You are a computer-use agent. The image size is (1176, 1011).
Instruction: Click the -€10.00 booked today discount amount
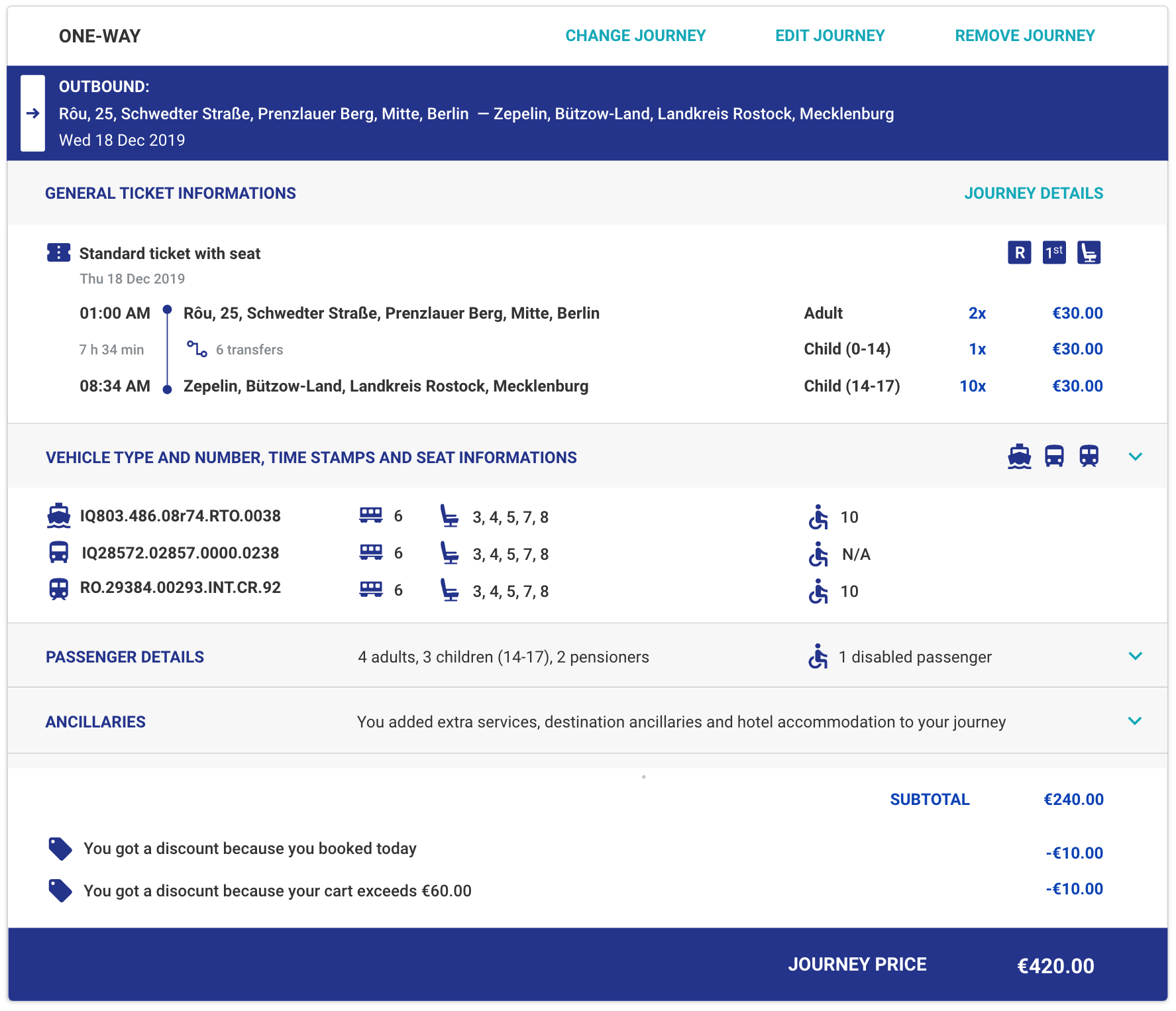(1074, 853)
